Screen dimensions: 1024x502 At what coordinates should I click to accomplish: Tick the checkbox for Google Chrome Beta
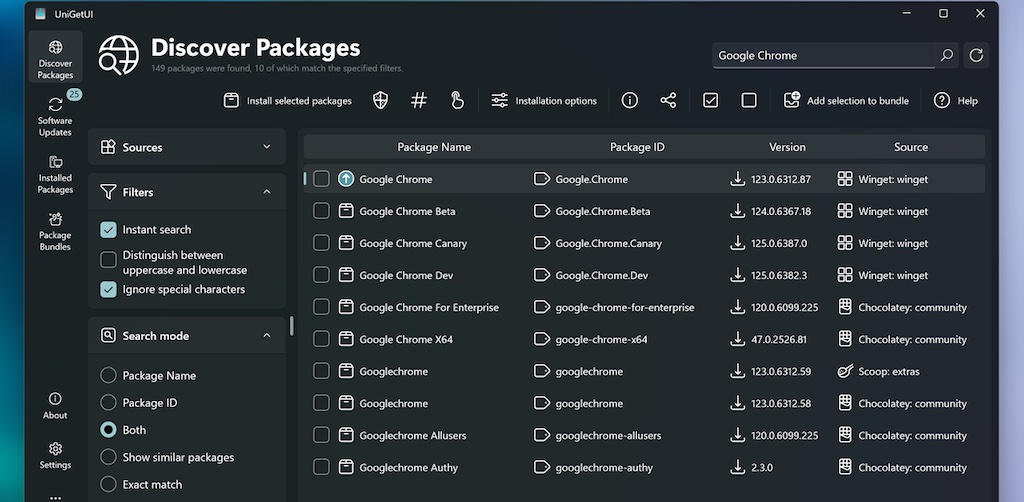(x=321, y=211)
